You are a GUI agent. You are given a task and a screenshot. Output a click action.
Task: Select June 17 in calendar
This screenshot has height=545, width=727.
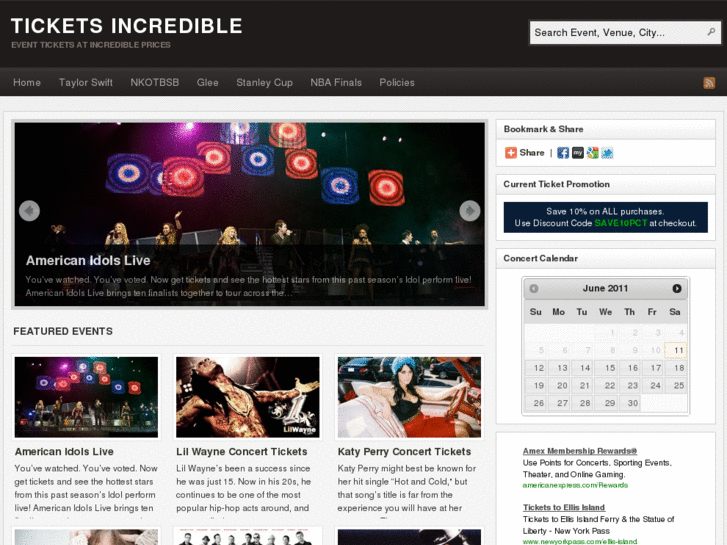coord(653,368)
